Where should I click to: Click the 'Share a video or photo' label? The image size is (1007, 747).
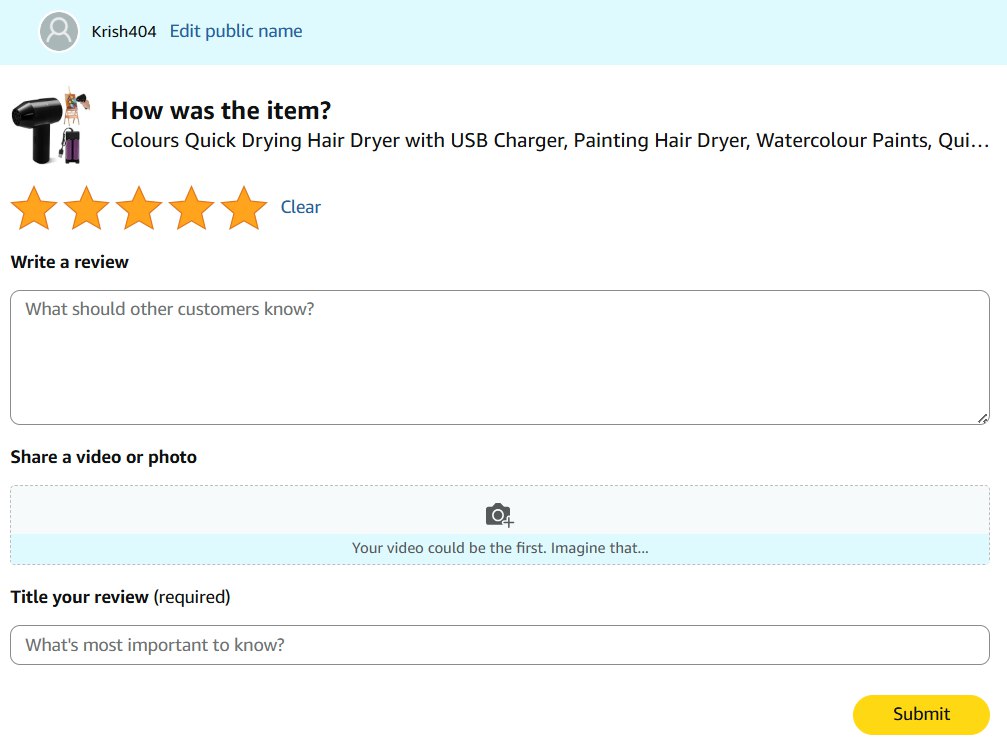(x=104, y=457)
